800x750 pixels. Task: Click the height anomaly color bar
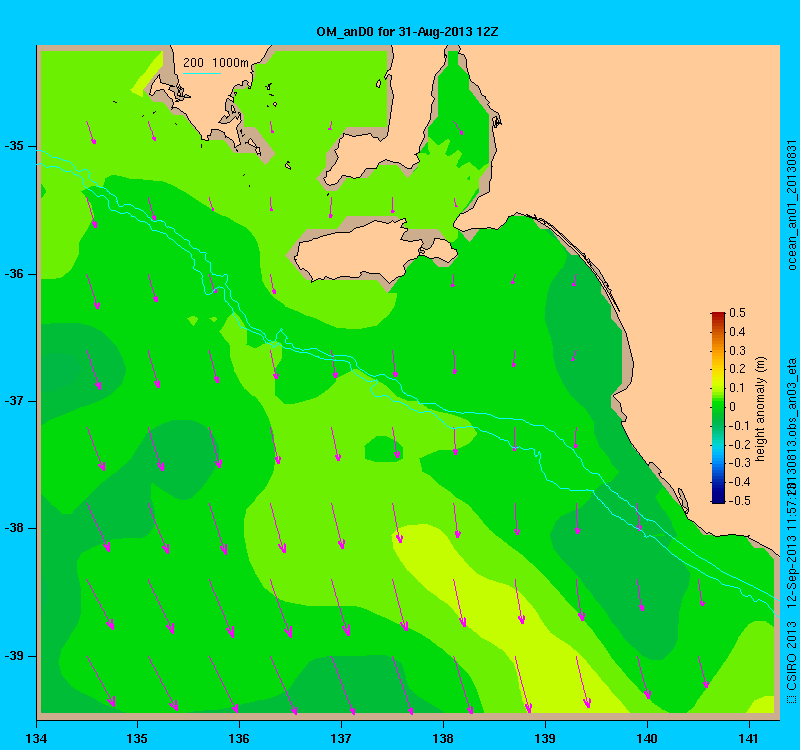click(718, 408)
